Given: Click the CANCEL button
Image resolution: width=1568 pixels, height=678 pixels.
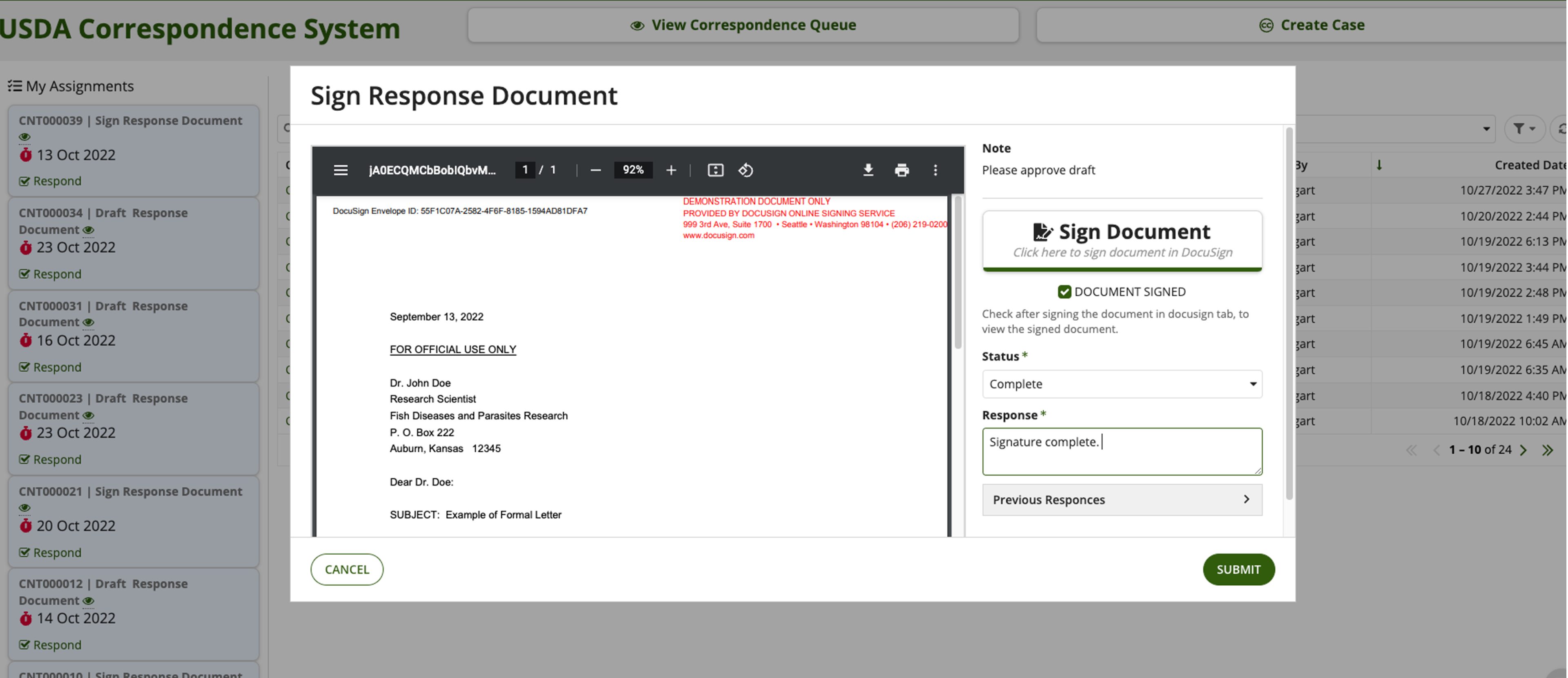Looking at the screenshot, I should 347,569.
